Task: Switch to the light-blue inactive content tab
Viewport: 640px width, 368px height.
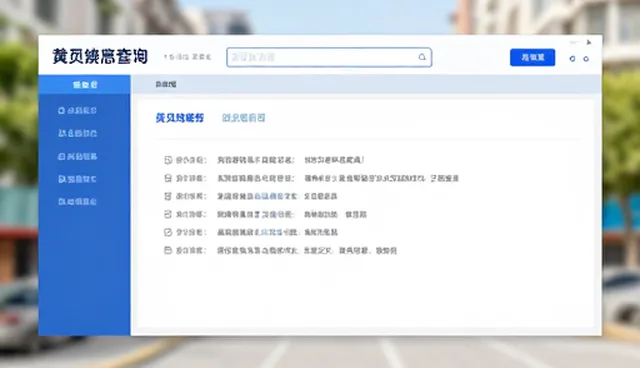Action: pos(244,118)
